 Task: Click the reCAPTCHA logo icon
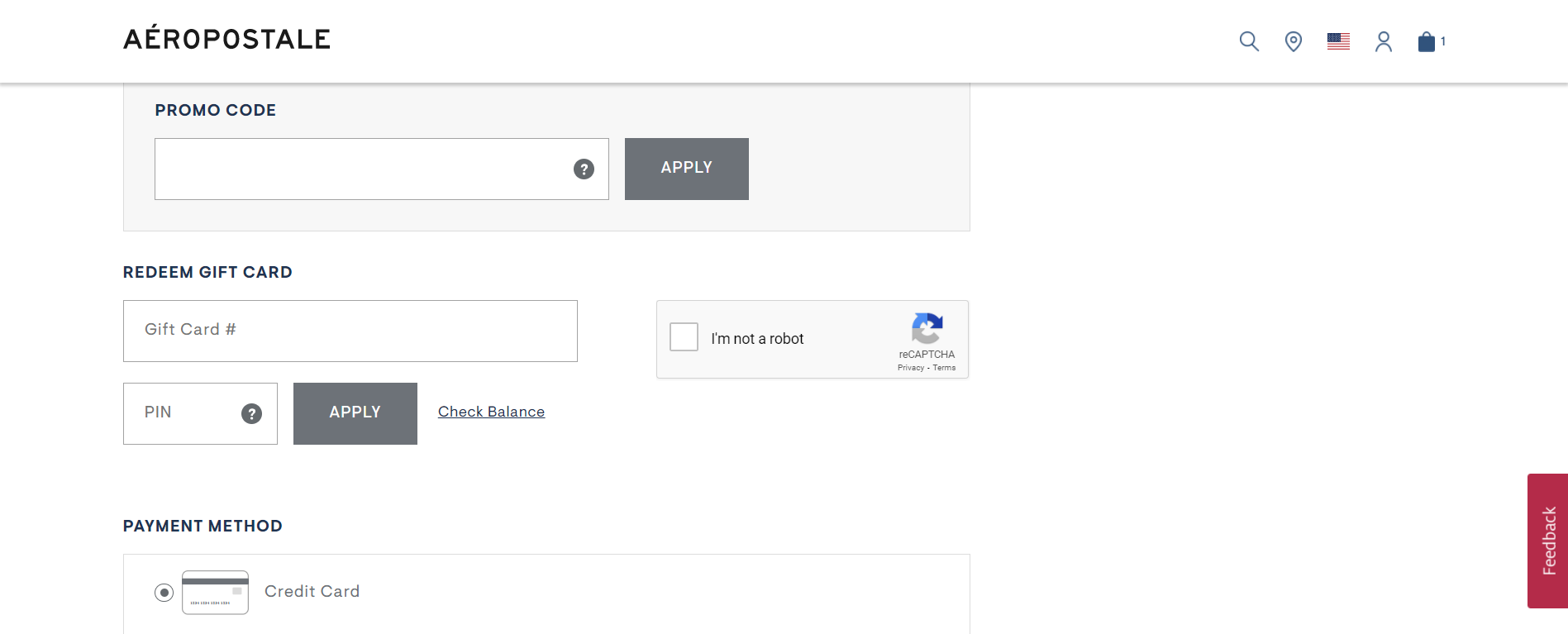coord(927,328)
